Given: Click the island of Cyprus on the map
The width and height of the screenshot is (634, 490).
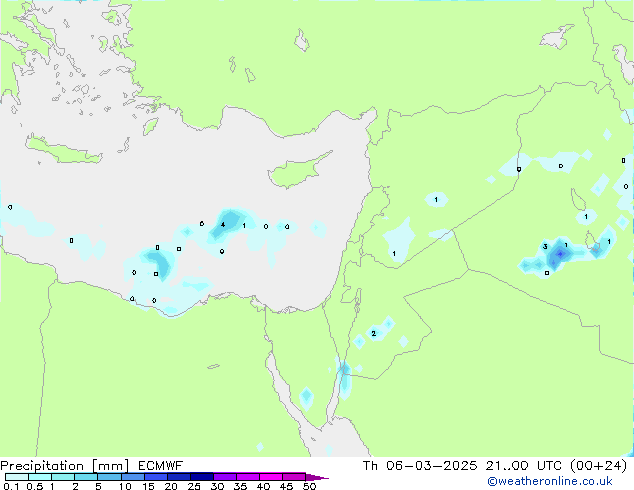Looking at the screenshot, I should coord(298,170).
